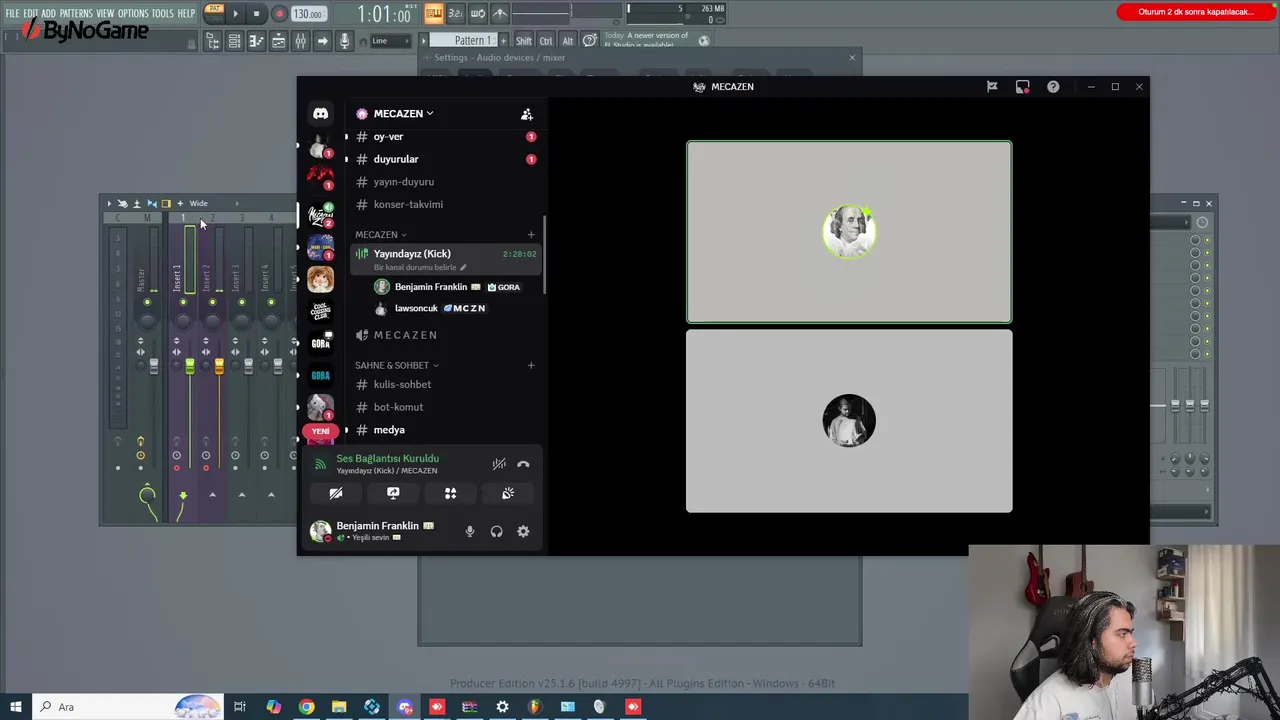
Task: Disconnect from the voice channel
Action: tap(523, 464)
